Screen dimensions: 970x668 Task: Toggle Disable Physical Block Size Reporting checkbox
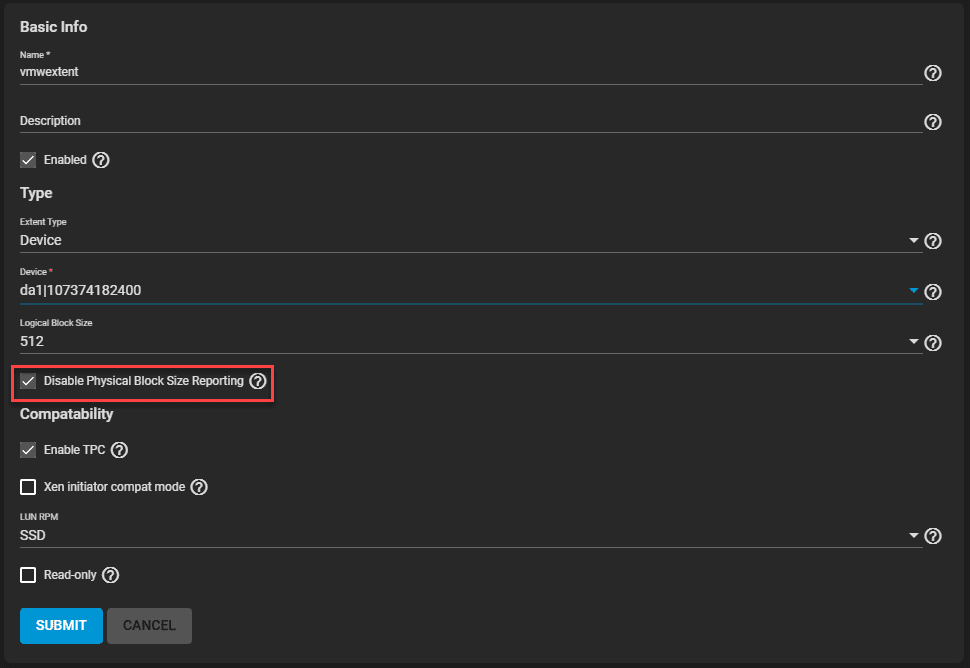point(29,381)
